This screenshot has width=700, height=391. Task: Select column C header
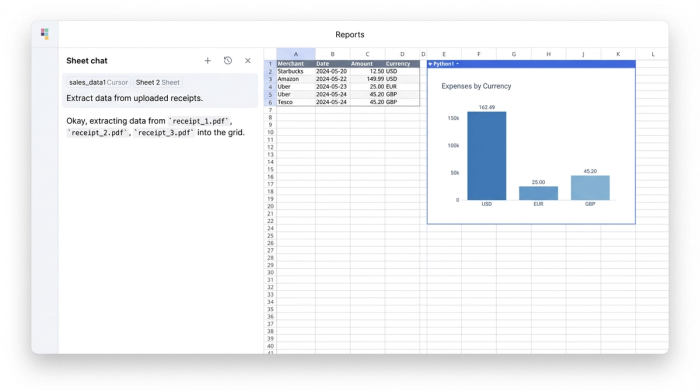pyautogui.click(x=367, y=54)
